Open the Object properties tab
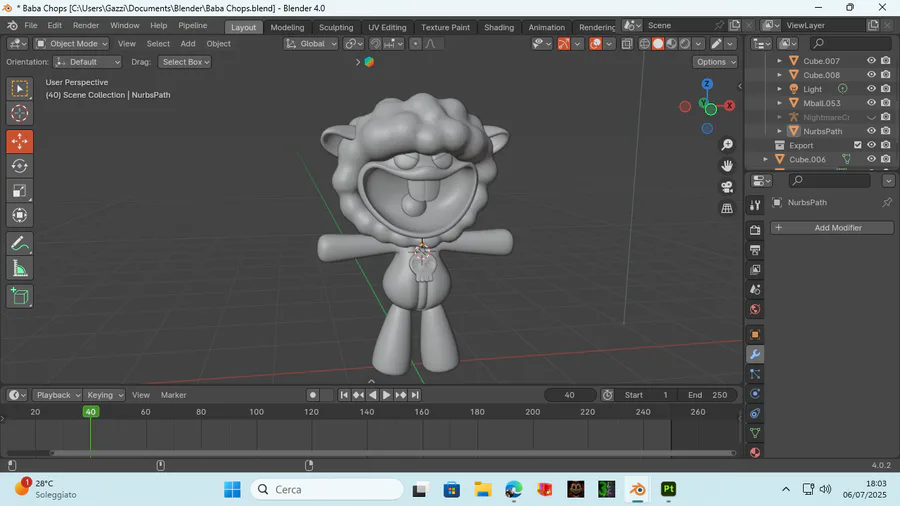The width and height of the screenshot is (900, 506). pyautogui.click(x=755, y=334)
